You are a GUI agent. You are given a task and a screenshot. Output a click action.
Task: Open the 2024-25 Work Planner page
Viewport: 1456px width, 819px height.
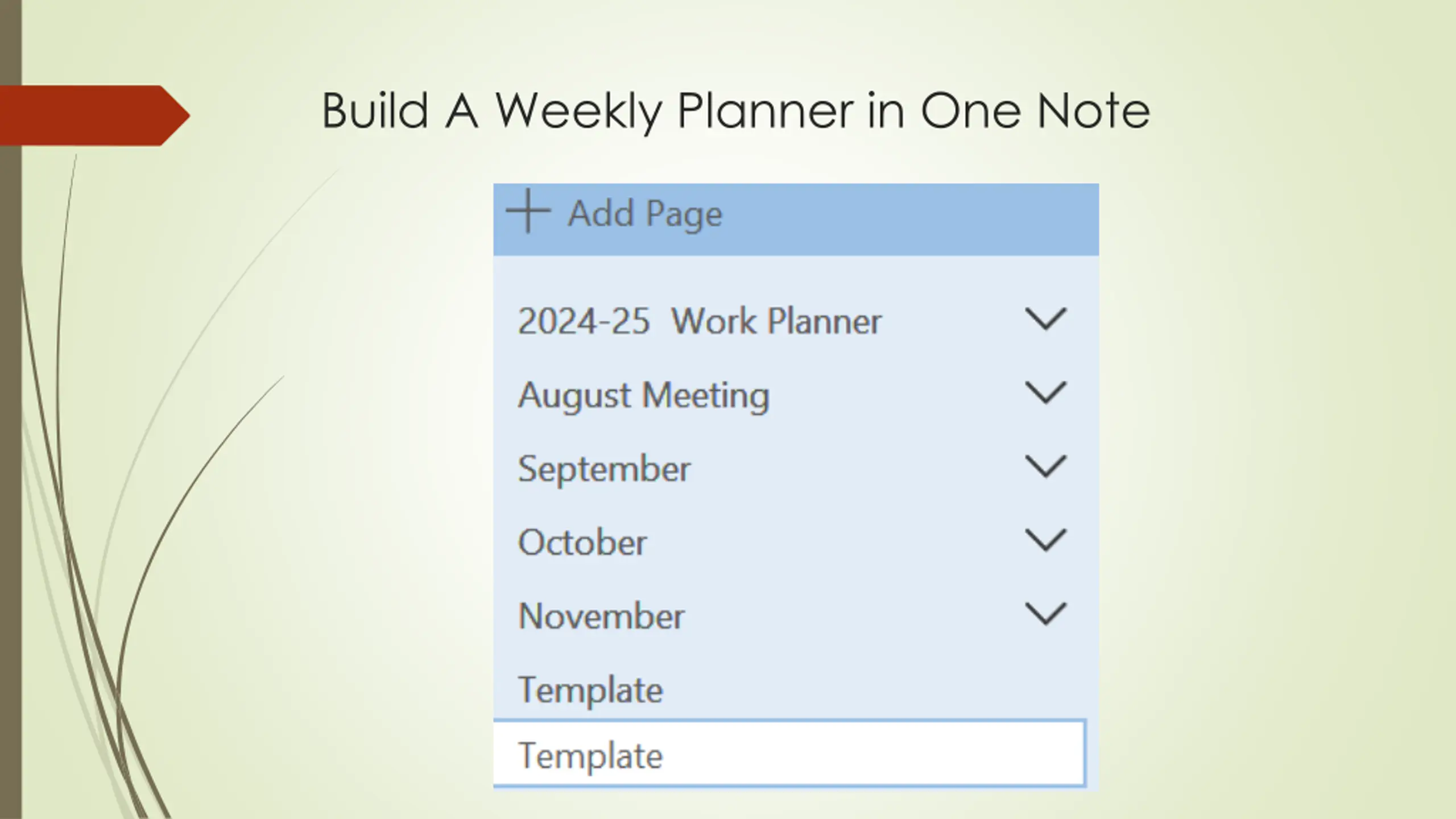click(699, 321)
